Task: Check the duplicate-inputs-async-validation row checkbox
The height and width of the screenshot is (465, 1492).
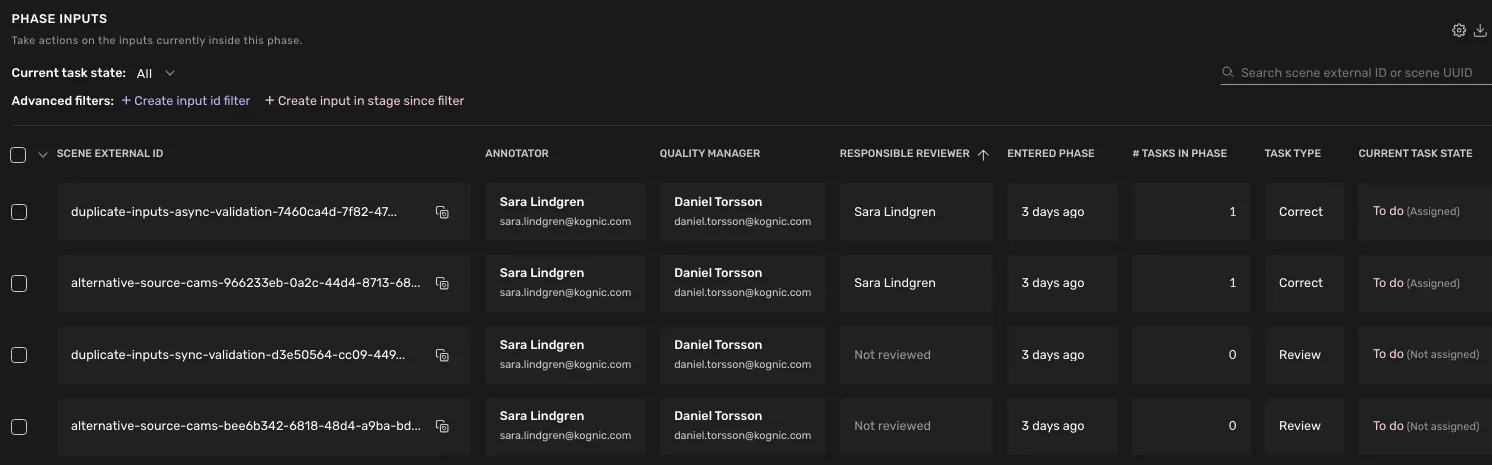Action: click(18, 212)
